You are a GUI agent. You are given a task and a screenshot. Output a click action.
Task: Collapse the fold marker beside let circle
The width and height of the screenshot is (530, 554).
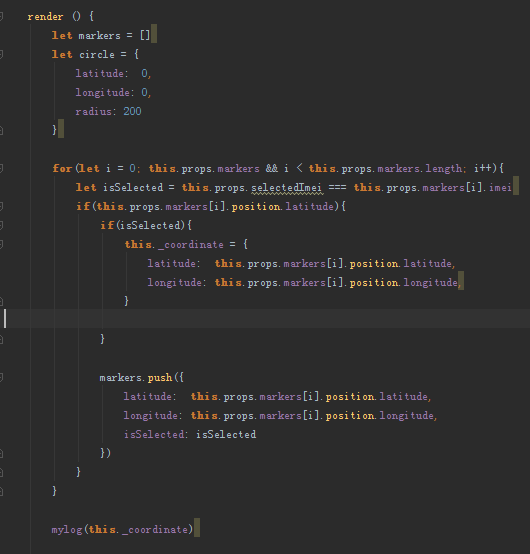pos(1,54)
